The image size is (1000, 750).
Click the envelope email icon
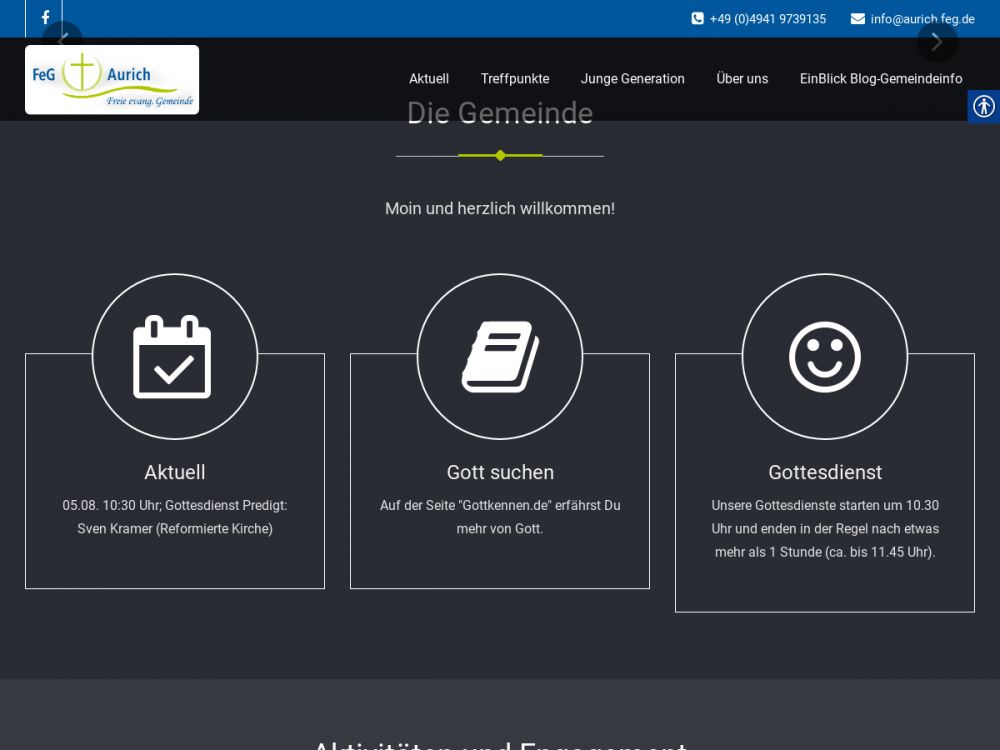click(857, 19)
